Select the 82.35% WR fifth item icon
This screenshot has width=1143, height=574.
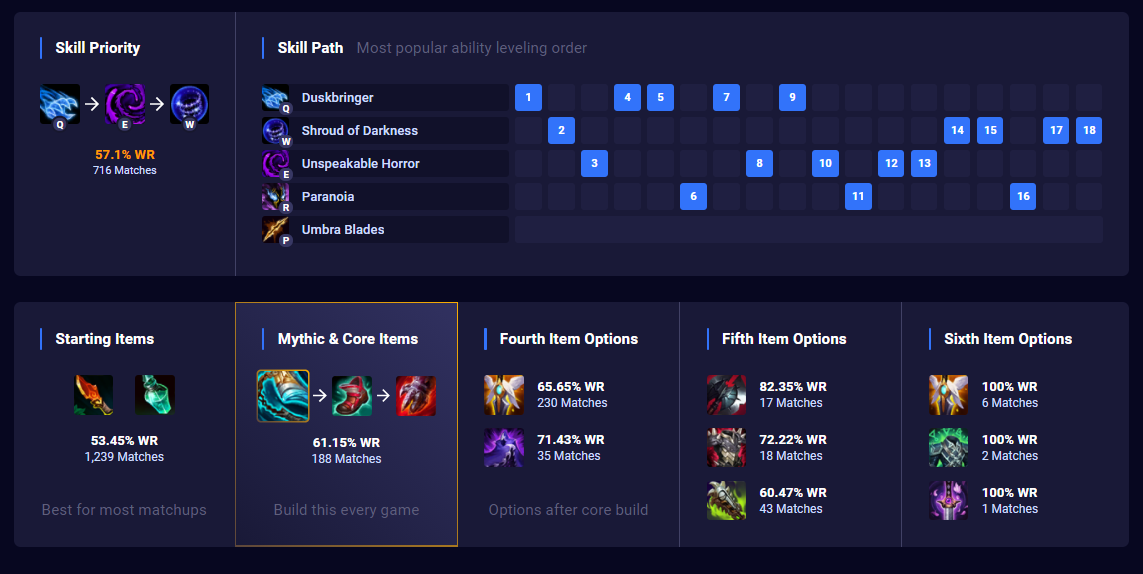coord(726,395)
